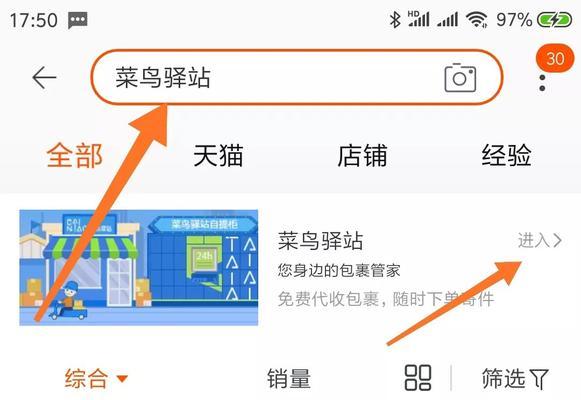581x400 pixels.
Task: Tap the back arrow icon
Action: 44,77
